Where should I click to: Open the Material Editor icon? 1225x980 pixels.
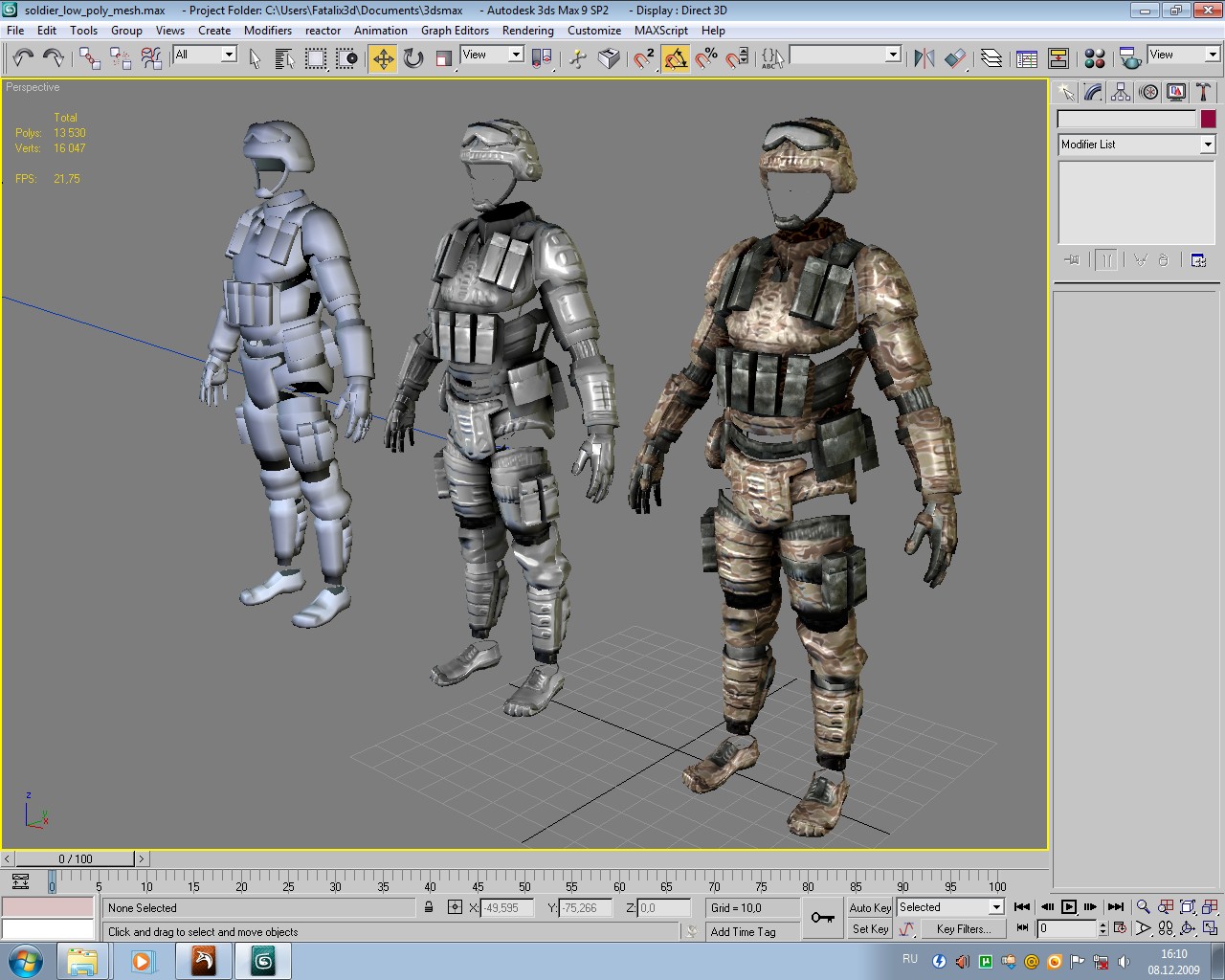point(1095,59)
